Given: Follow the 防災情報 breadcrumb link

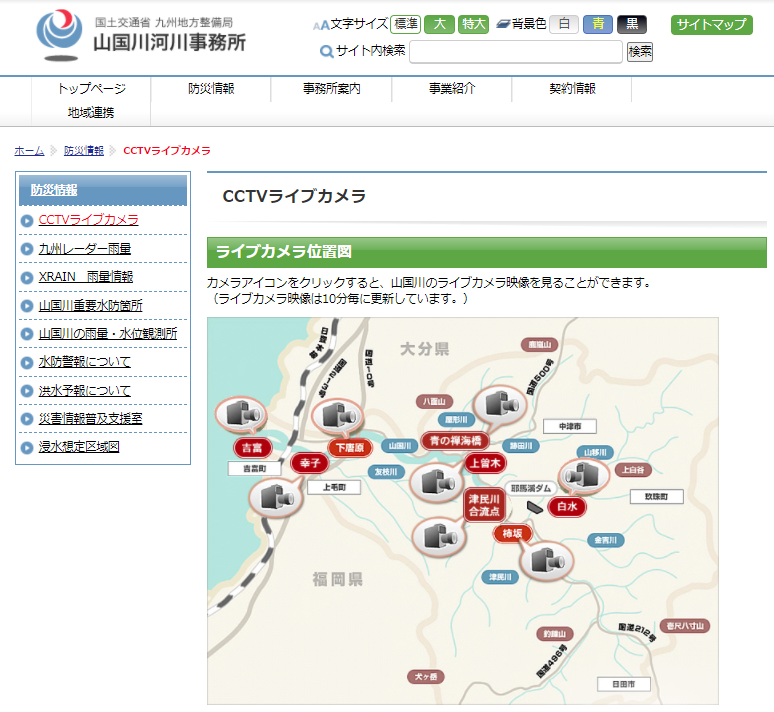Looking at the screenshot, I should (x=84, y=151).
